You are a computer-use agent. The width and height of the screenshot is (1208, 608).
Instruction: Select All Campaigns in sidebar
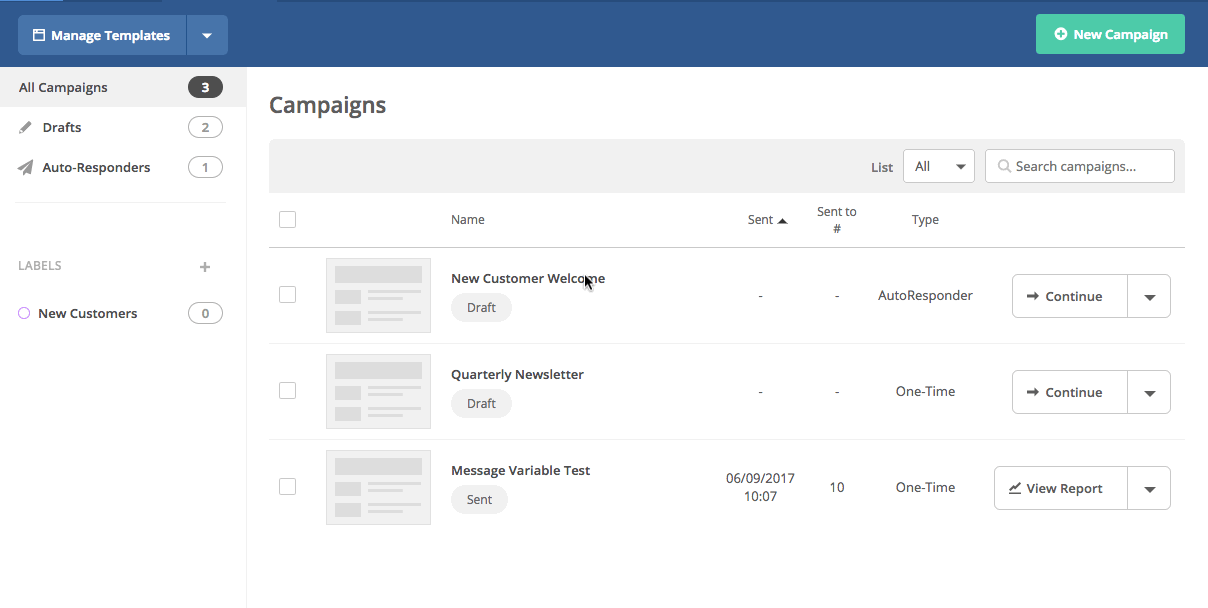[63, 88]
